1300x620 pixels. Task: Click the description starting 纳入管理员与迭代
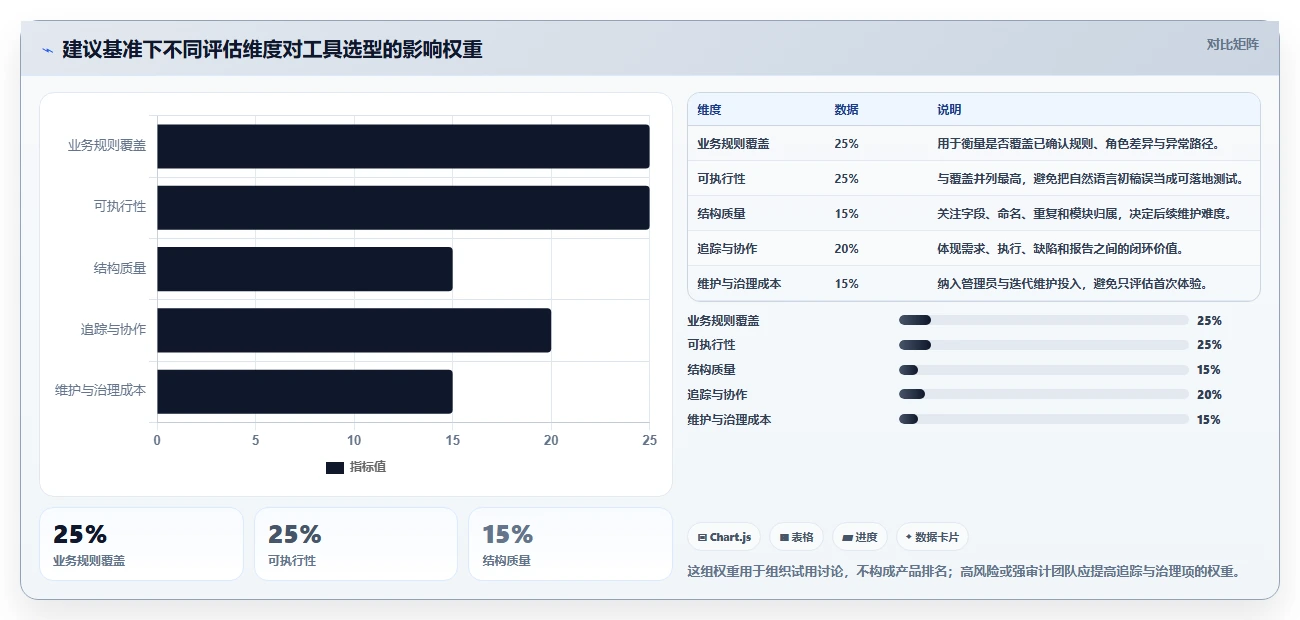[x=1073, y=284]
